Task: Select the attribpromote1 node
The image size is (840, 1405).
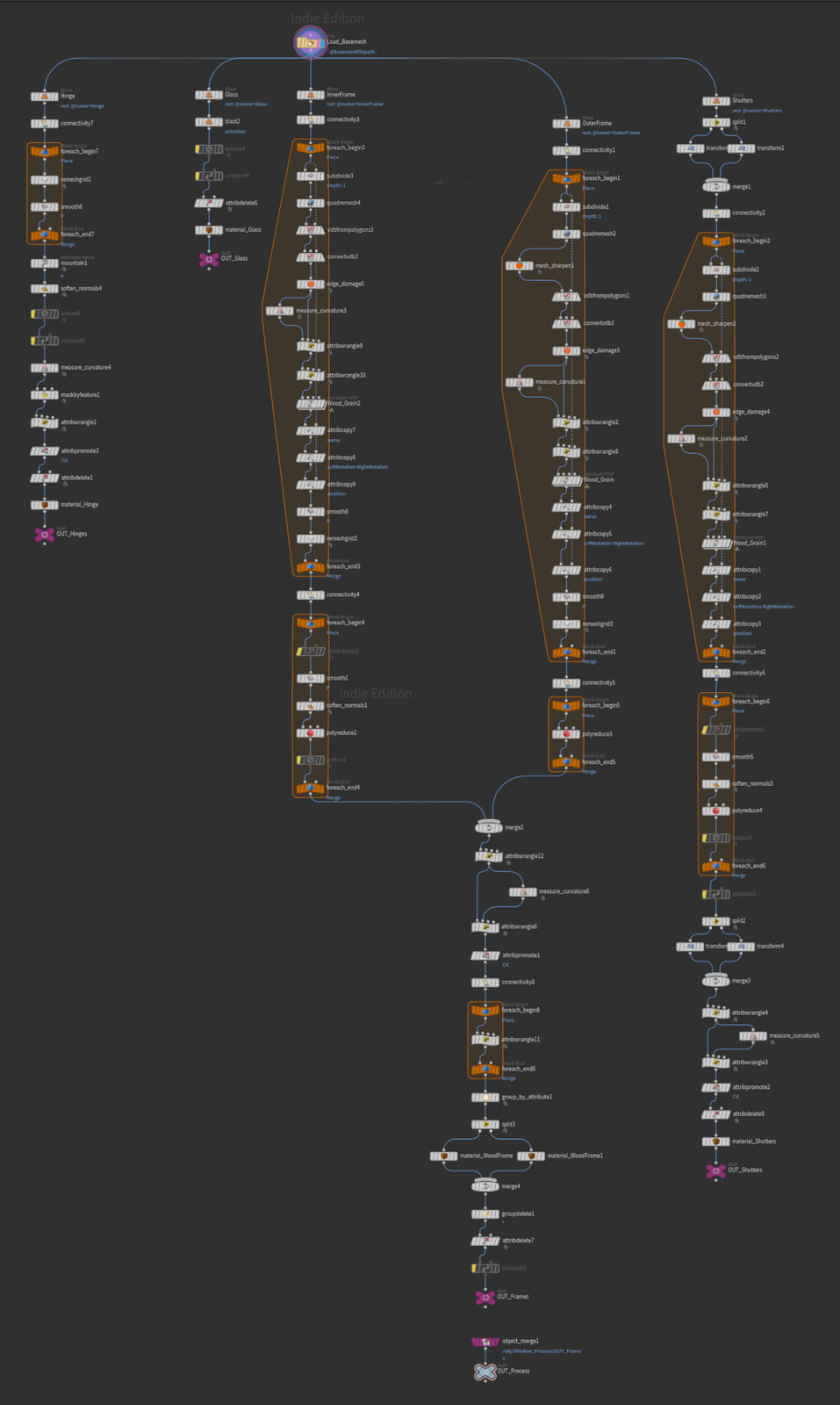Action: 485,955
